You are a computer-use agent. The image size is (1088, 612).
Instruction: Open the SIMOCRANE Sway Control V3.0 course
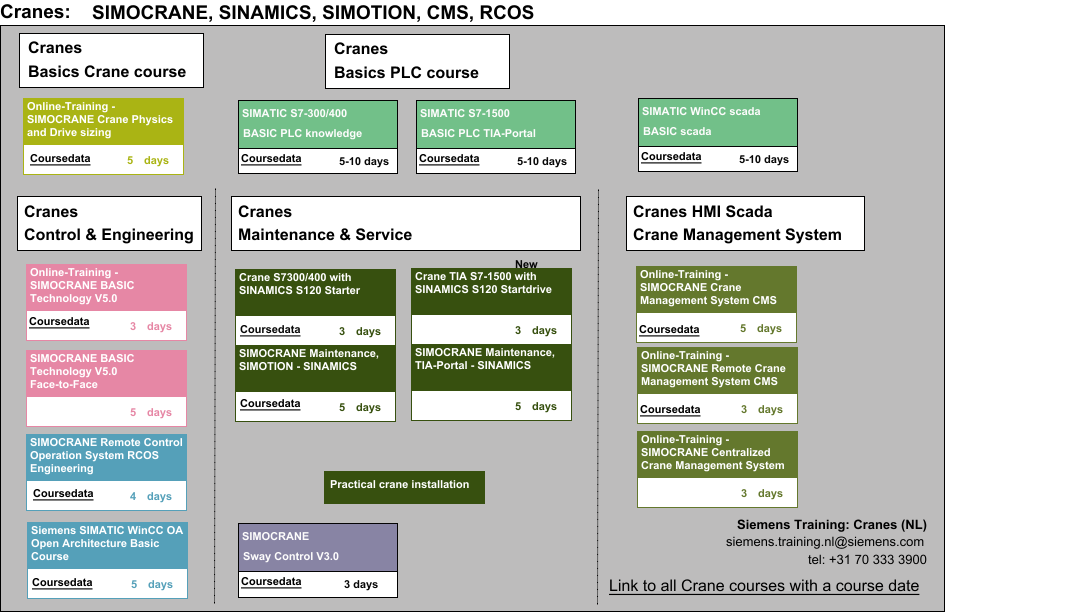point(318,546)
